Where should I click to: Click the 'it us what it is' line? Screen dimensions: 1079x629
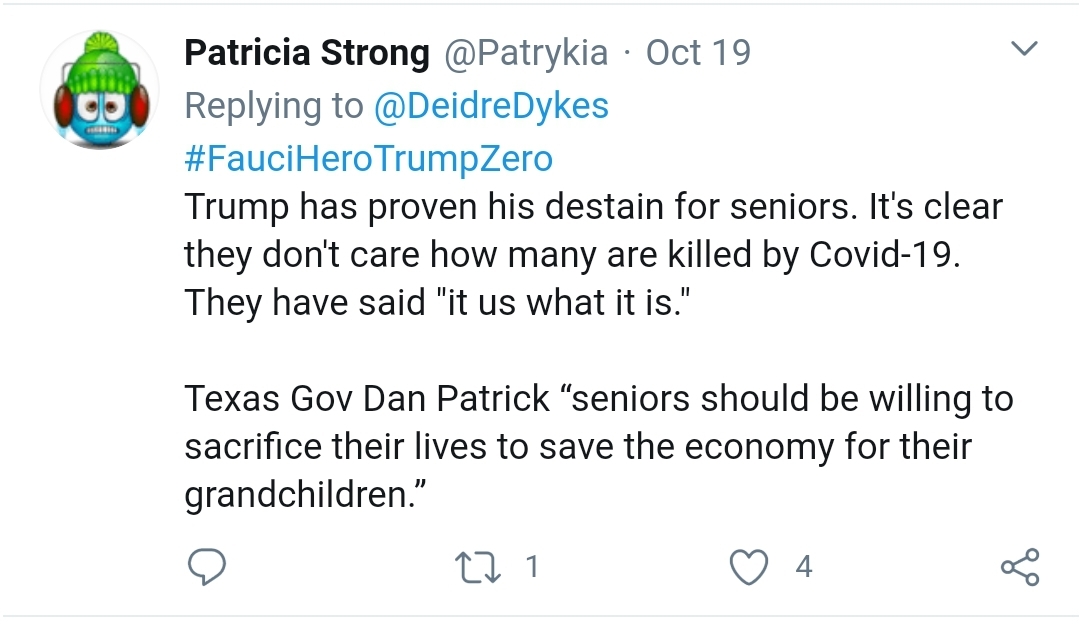[437, 302]
